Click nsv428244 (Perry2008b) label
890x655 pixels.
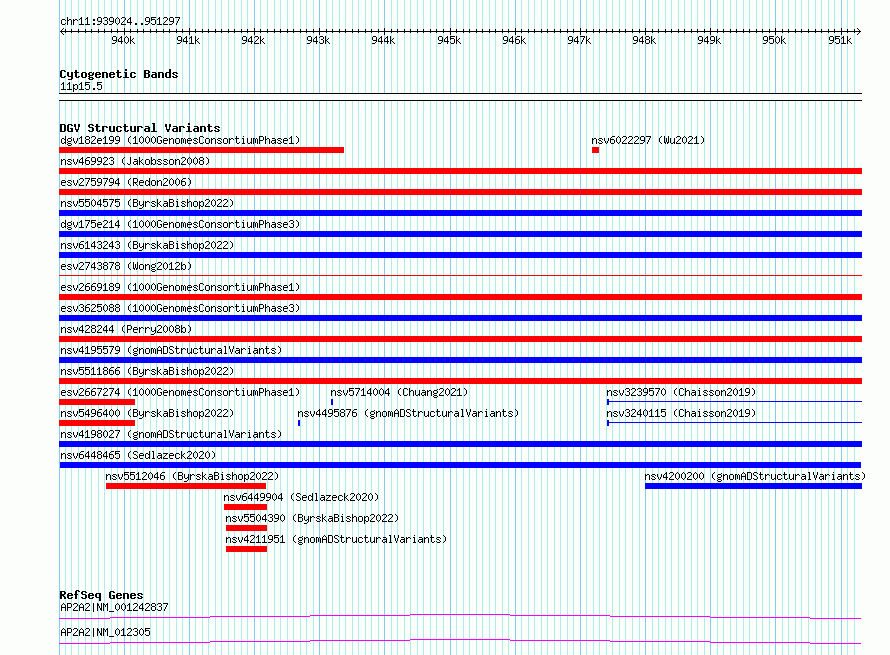[126, 329]
